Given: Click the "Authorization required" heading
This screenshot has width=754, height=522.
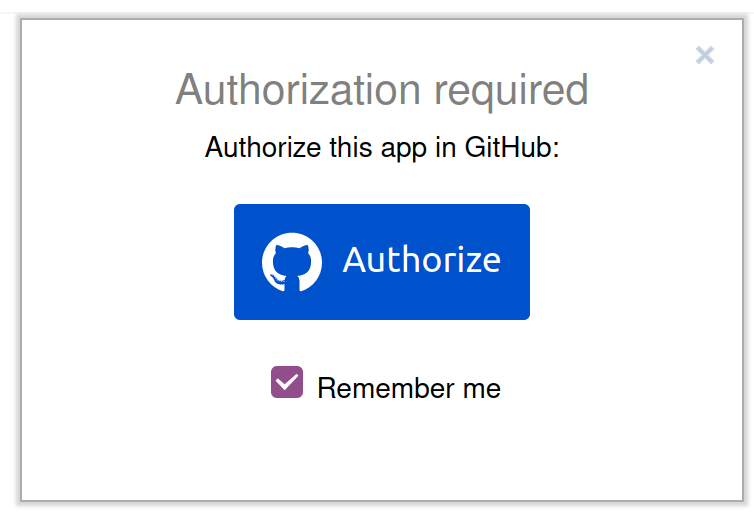Looking at the screenshot, I should click(x=382, y=90).
